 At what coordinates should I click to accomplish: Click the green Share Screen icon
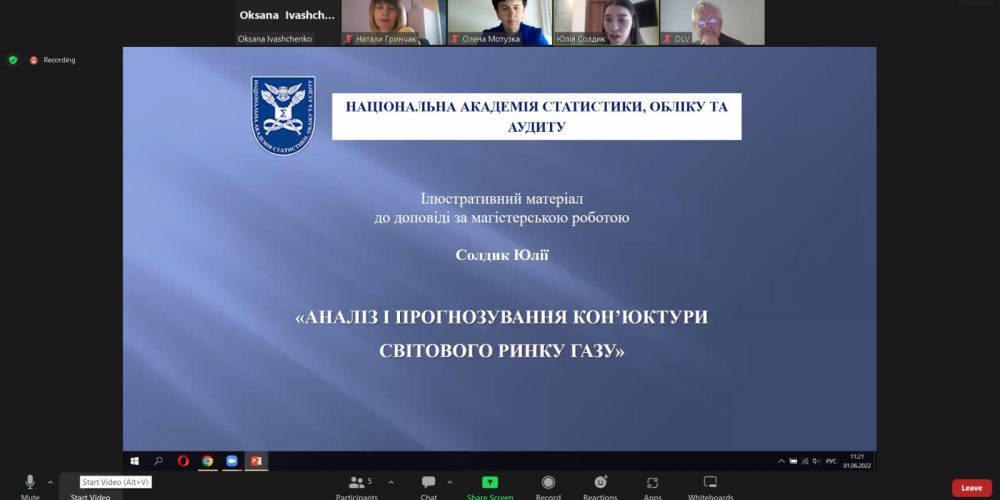[x=490, y=483]
